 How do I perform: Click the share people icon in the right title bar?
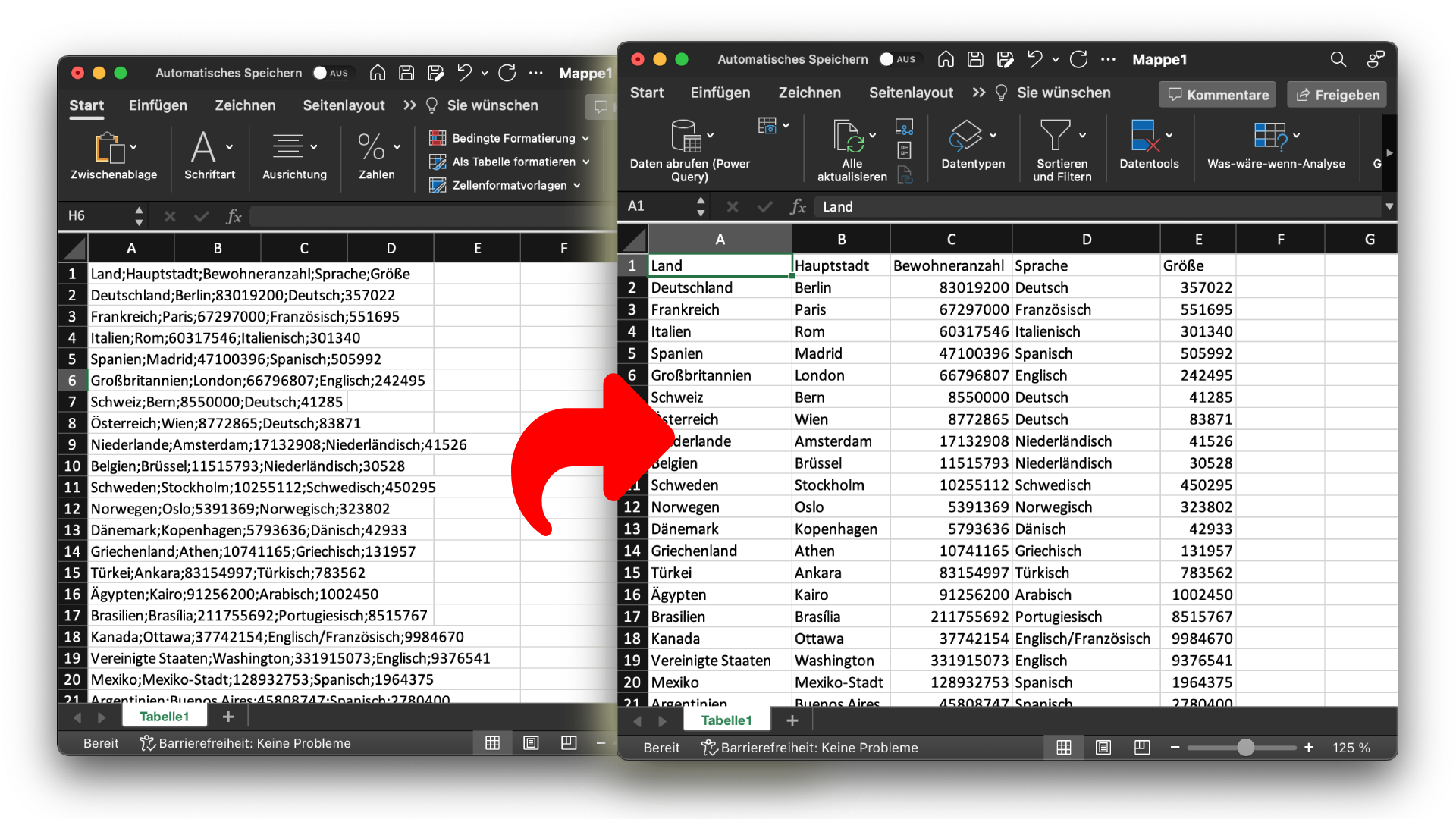1376,59
